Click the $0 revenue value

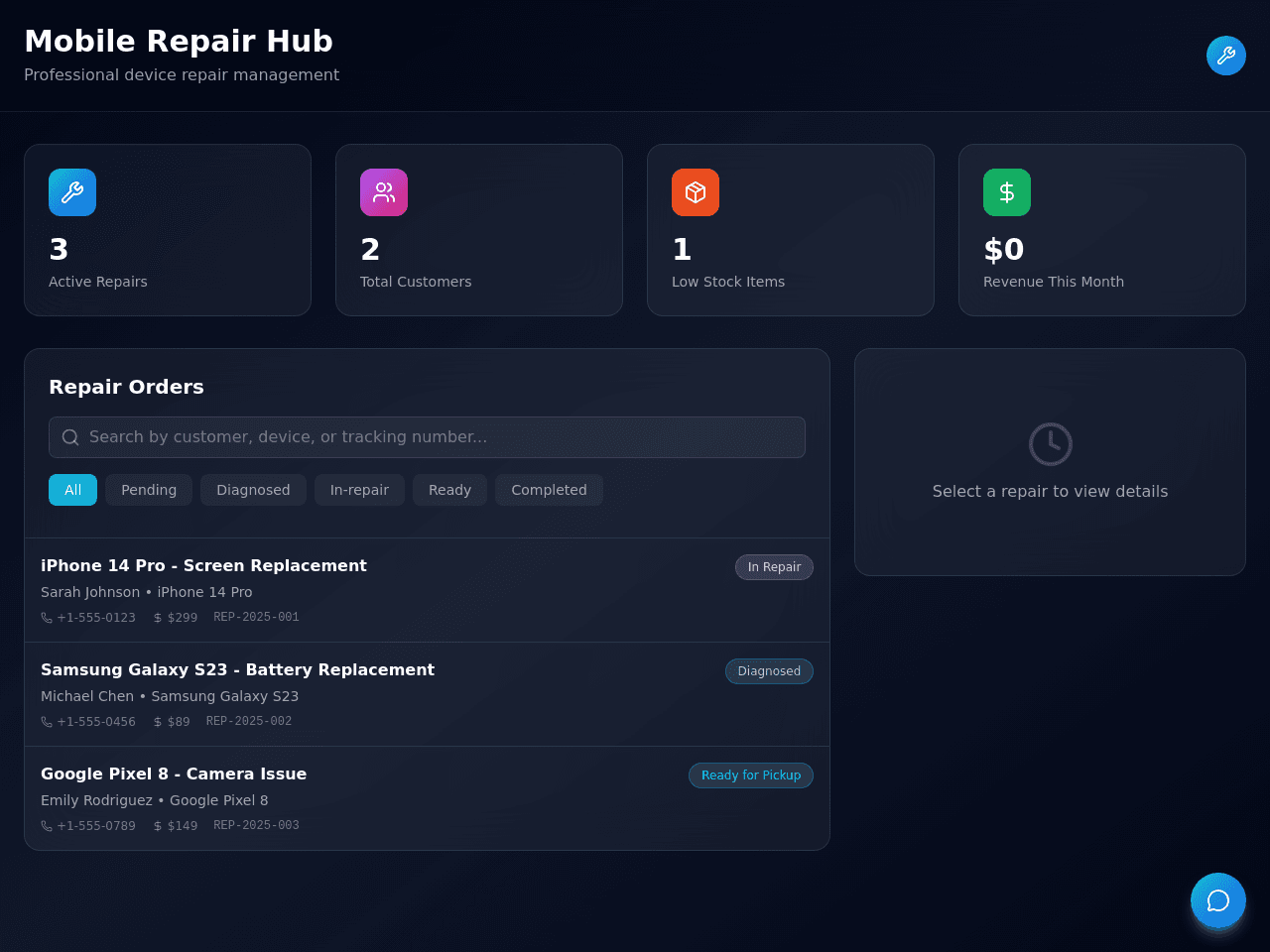1003,249
